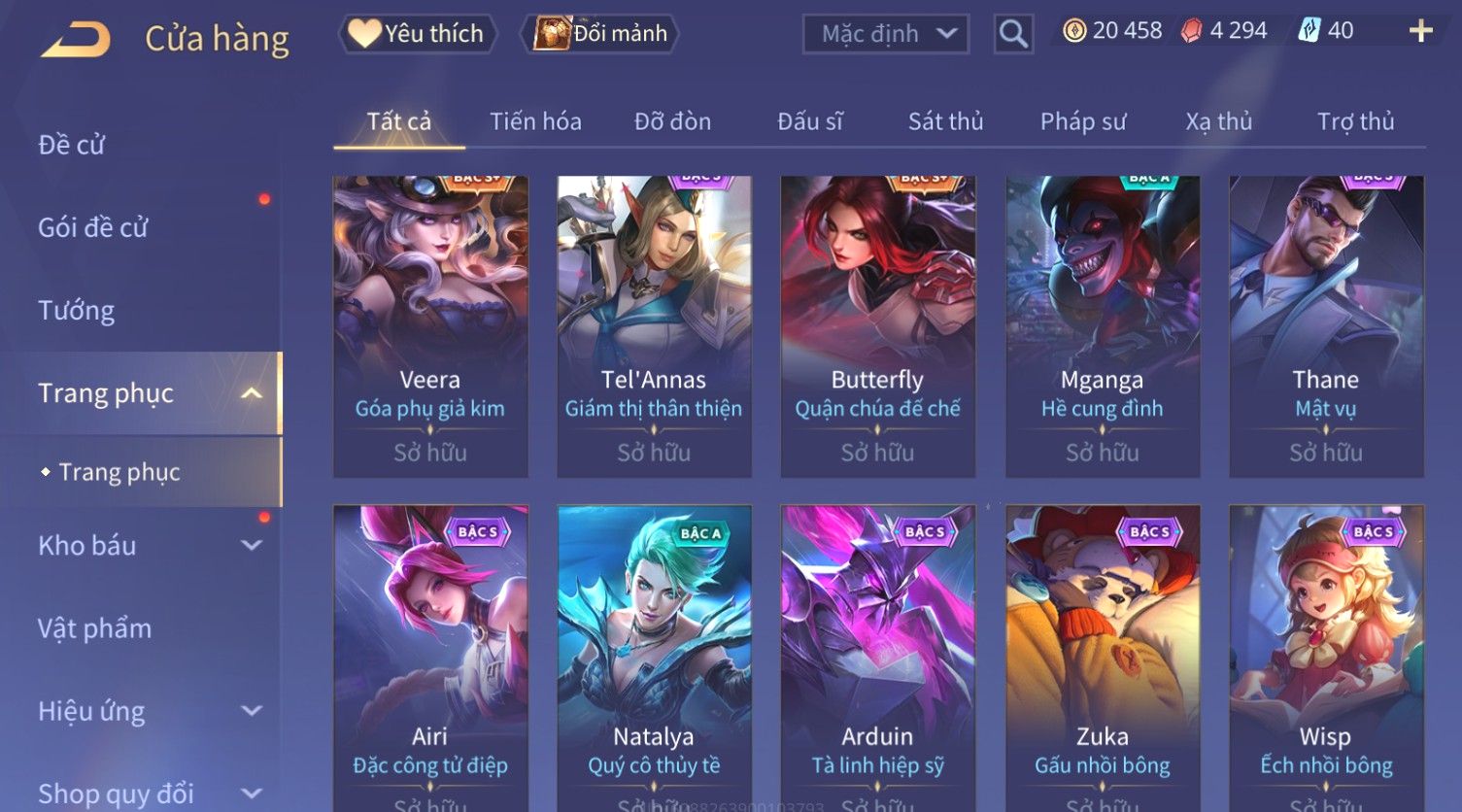Select the Veera Góa phụ giả kim skin
This screenshot has height=812, width=1462.
[430, 326]
